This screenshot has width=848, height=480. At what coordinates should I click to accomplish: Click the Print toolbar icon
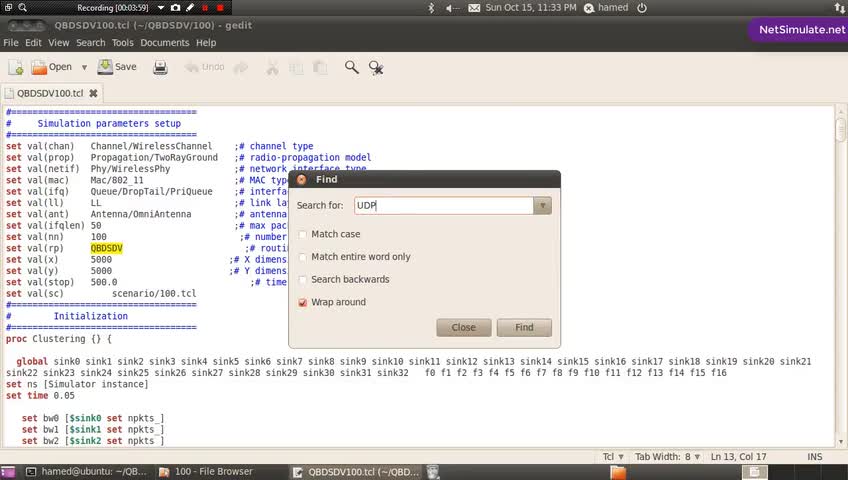(160, 68)
